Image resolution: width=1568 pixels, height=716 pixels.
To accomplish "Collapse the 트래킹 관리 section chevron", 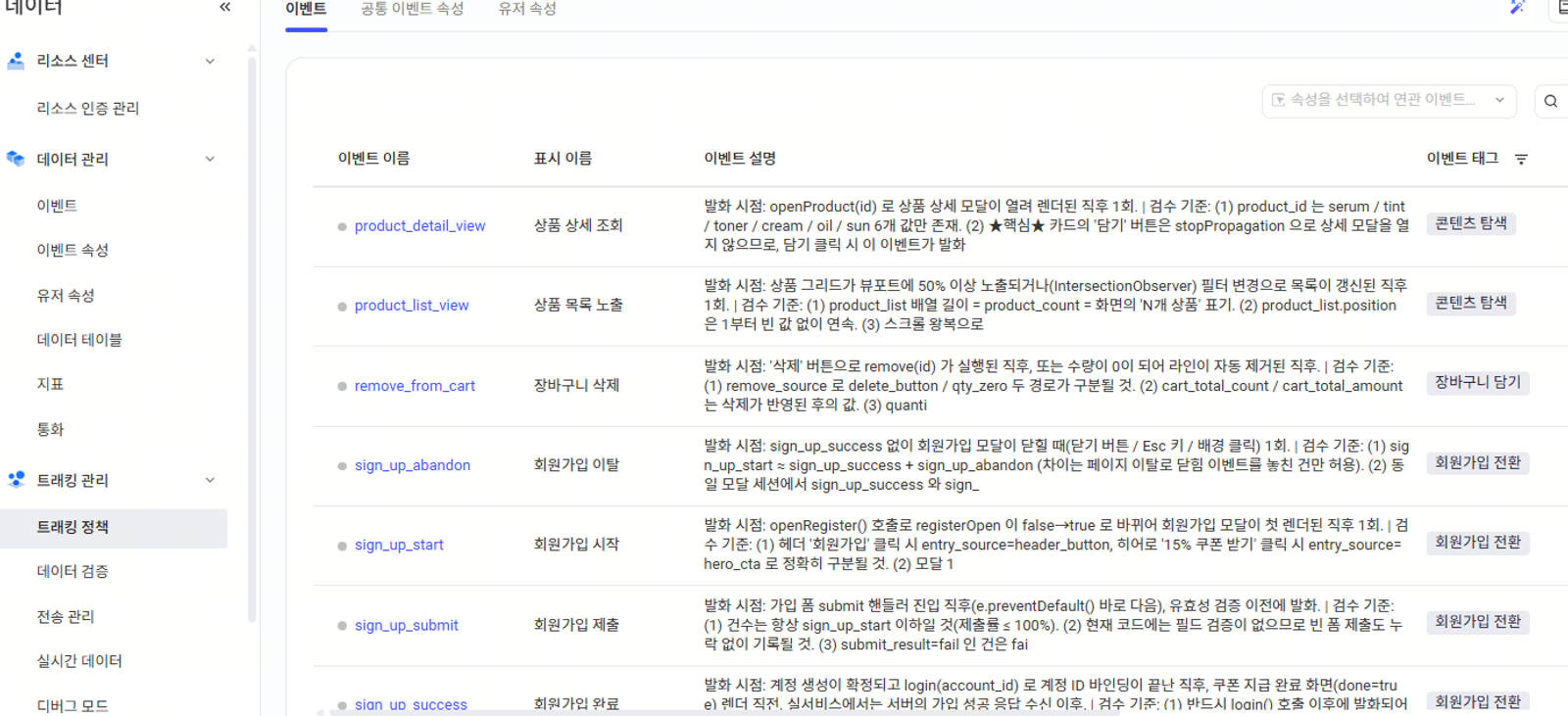I will (x=210, y=480).
